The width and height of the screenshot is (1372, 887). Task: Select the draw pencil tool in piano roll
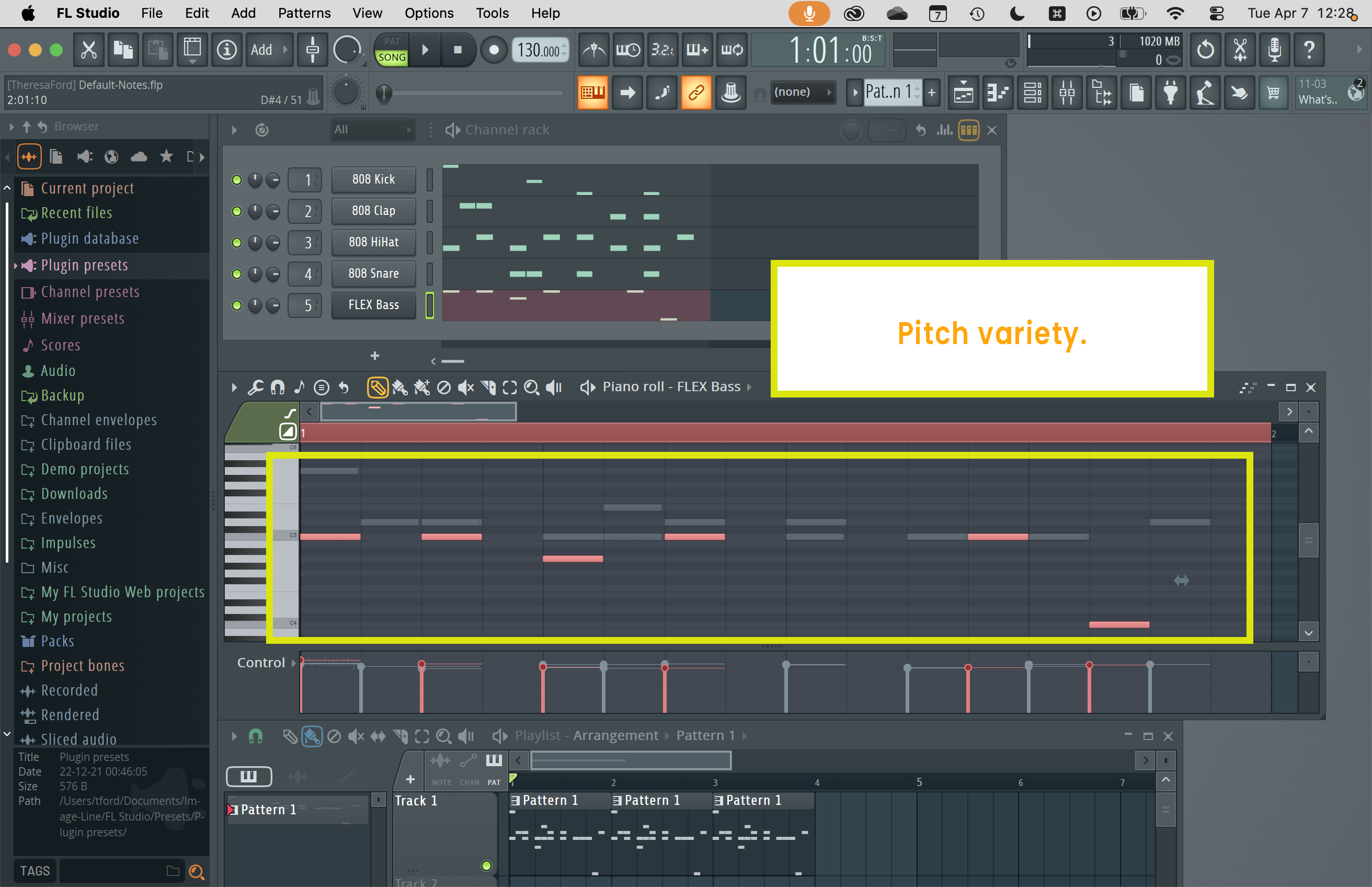tap(378, 388)
